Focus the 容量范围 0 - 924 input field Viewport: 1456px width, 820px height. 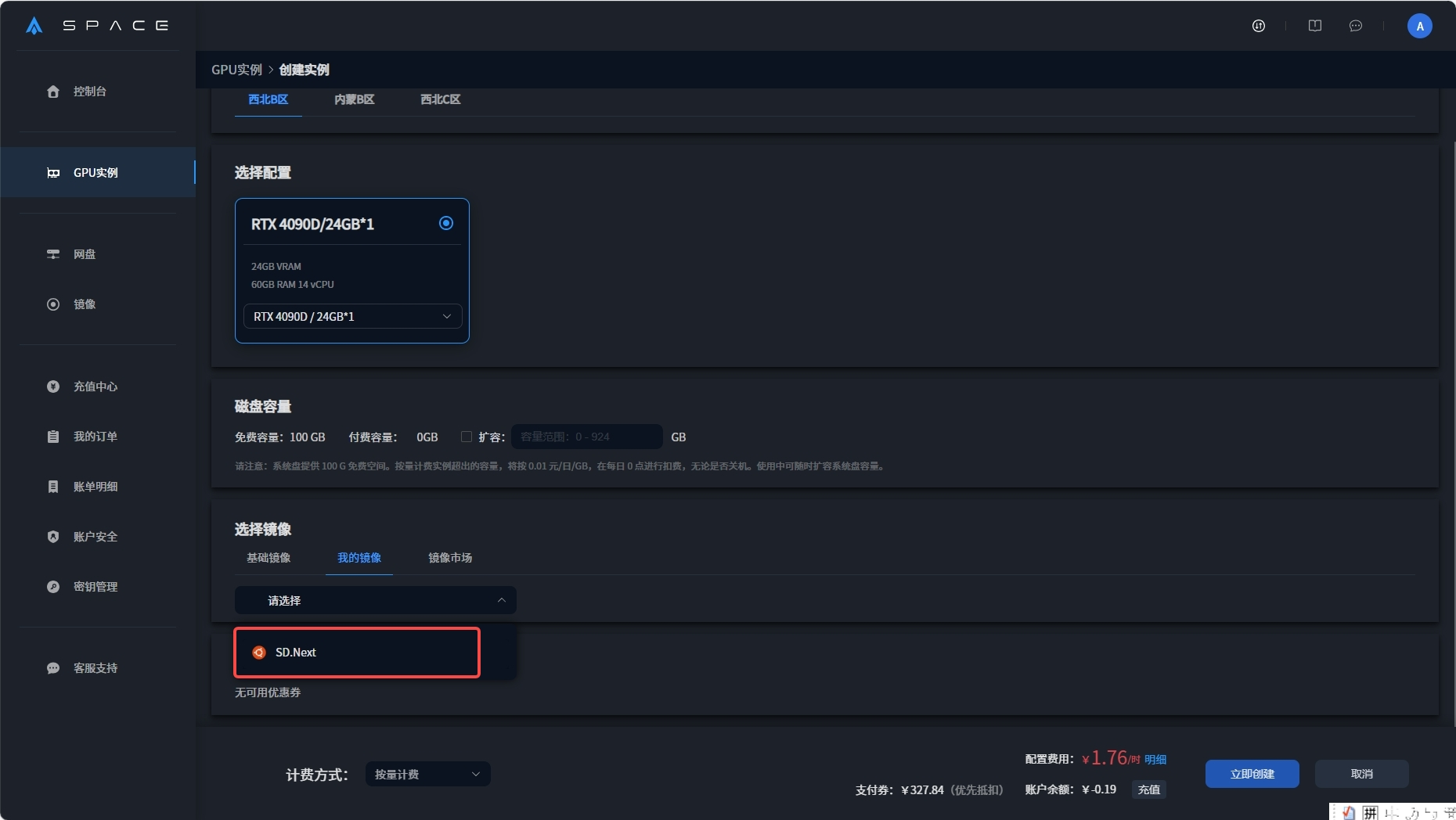pyautogui.click(x=587, y=437)
